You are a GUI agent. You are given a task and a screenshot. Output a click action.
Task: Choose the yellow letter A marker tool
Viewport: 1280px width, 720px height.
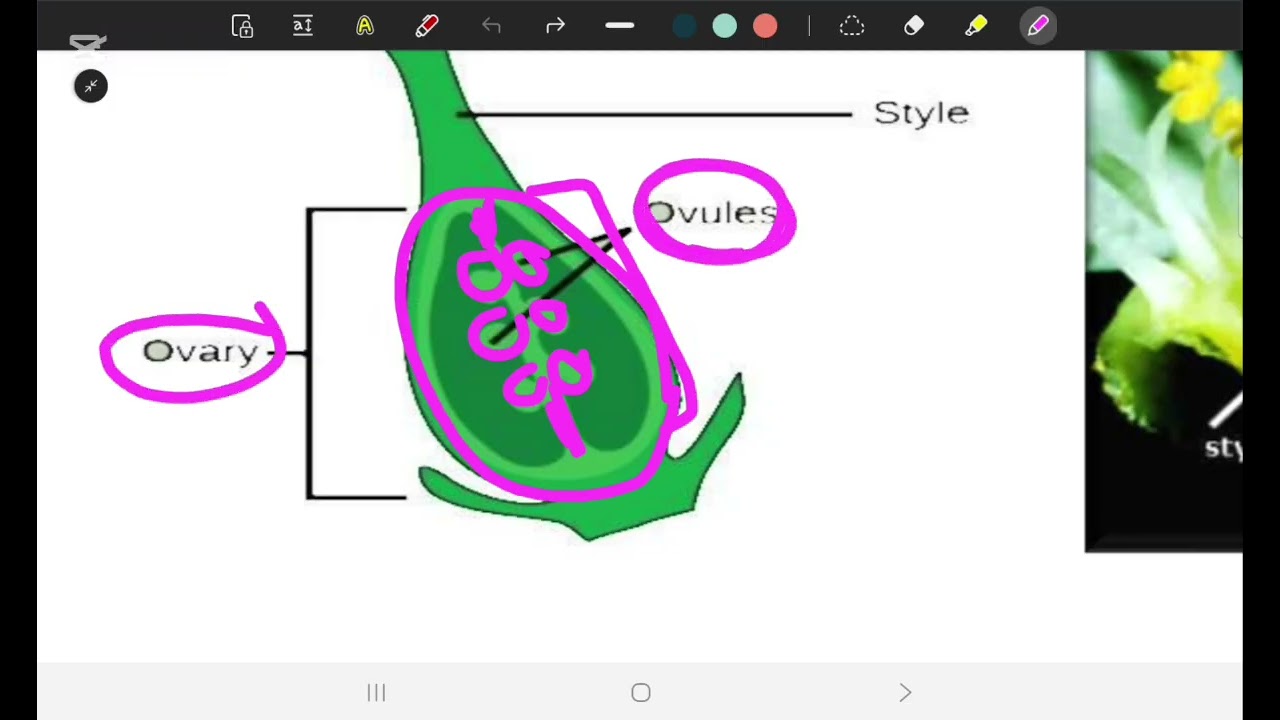tap(365, 26)
